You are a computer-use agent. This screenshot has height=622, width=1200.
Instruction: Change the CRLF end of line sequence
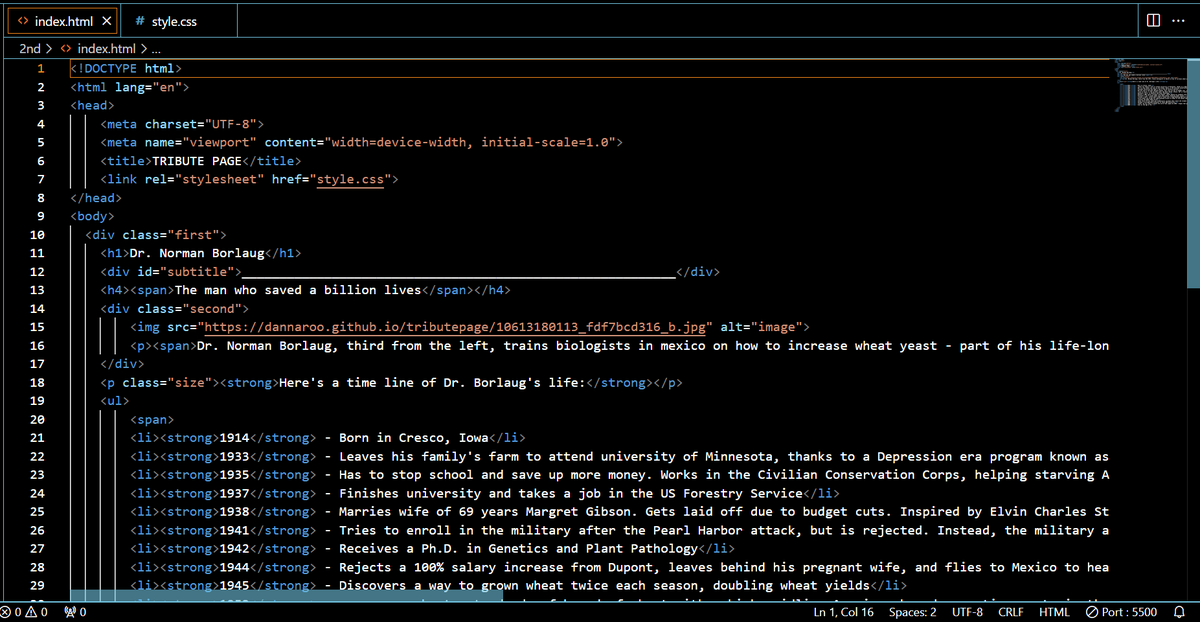coord(1011,612)
